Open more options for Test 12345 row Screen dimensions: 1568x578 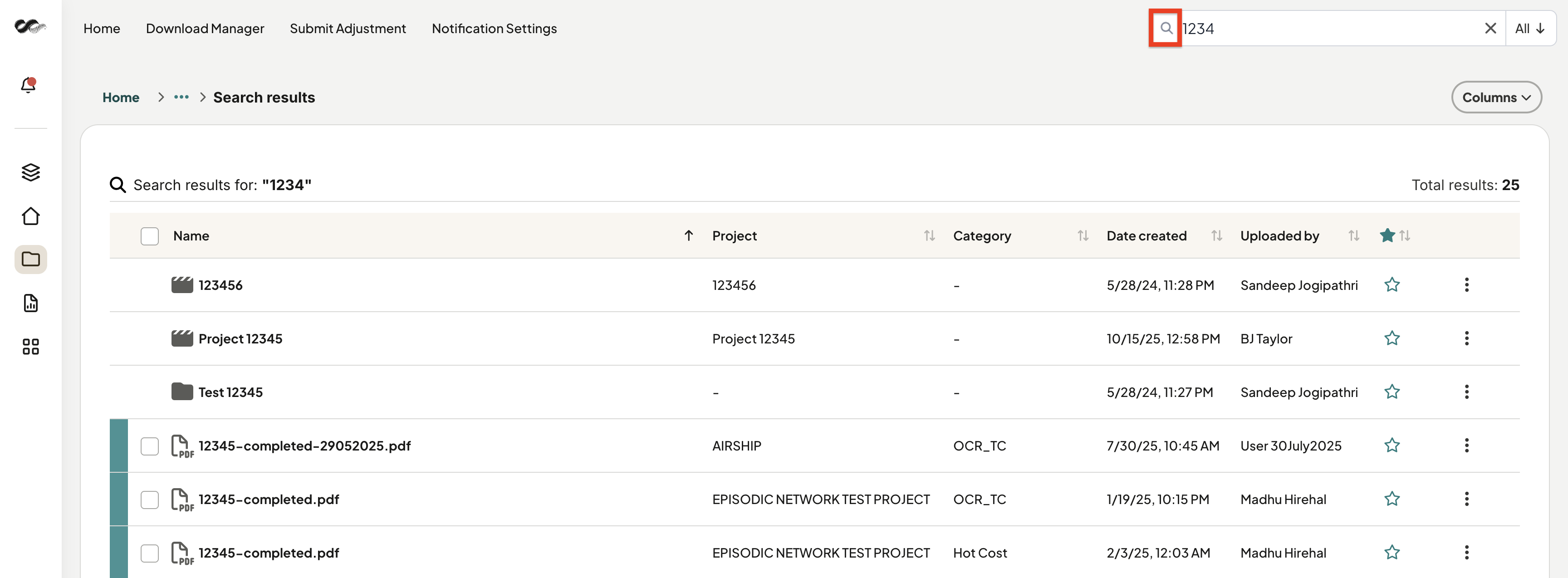[x=1466, y=392]
